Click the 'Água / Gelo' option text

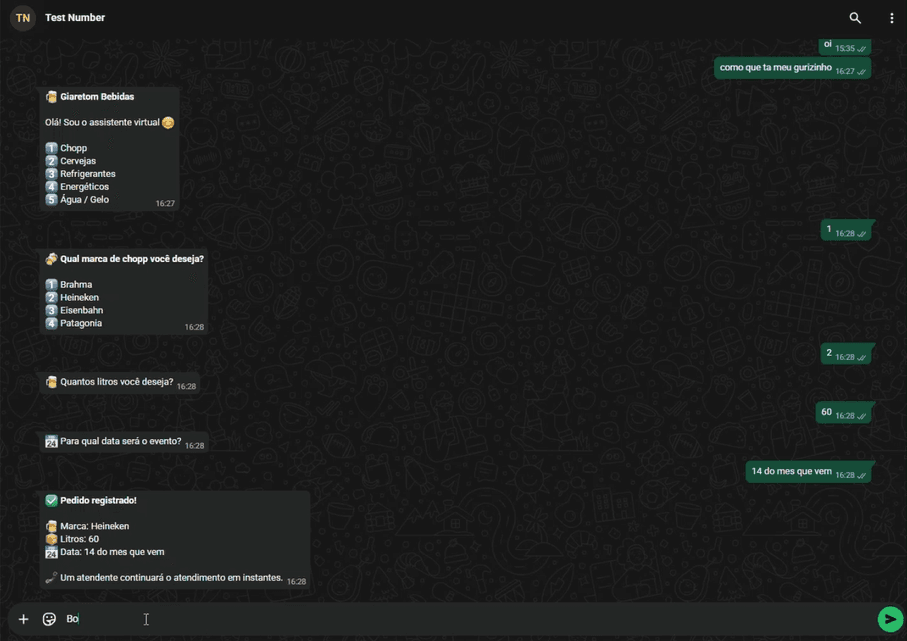pos(84,200)
